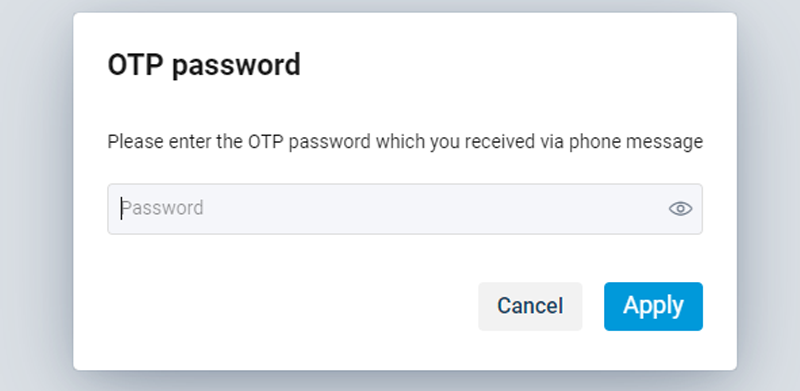Select the "OTP password" dialog heading
Viewport: 800px width, 391px height.
pos(204,65)
